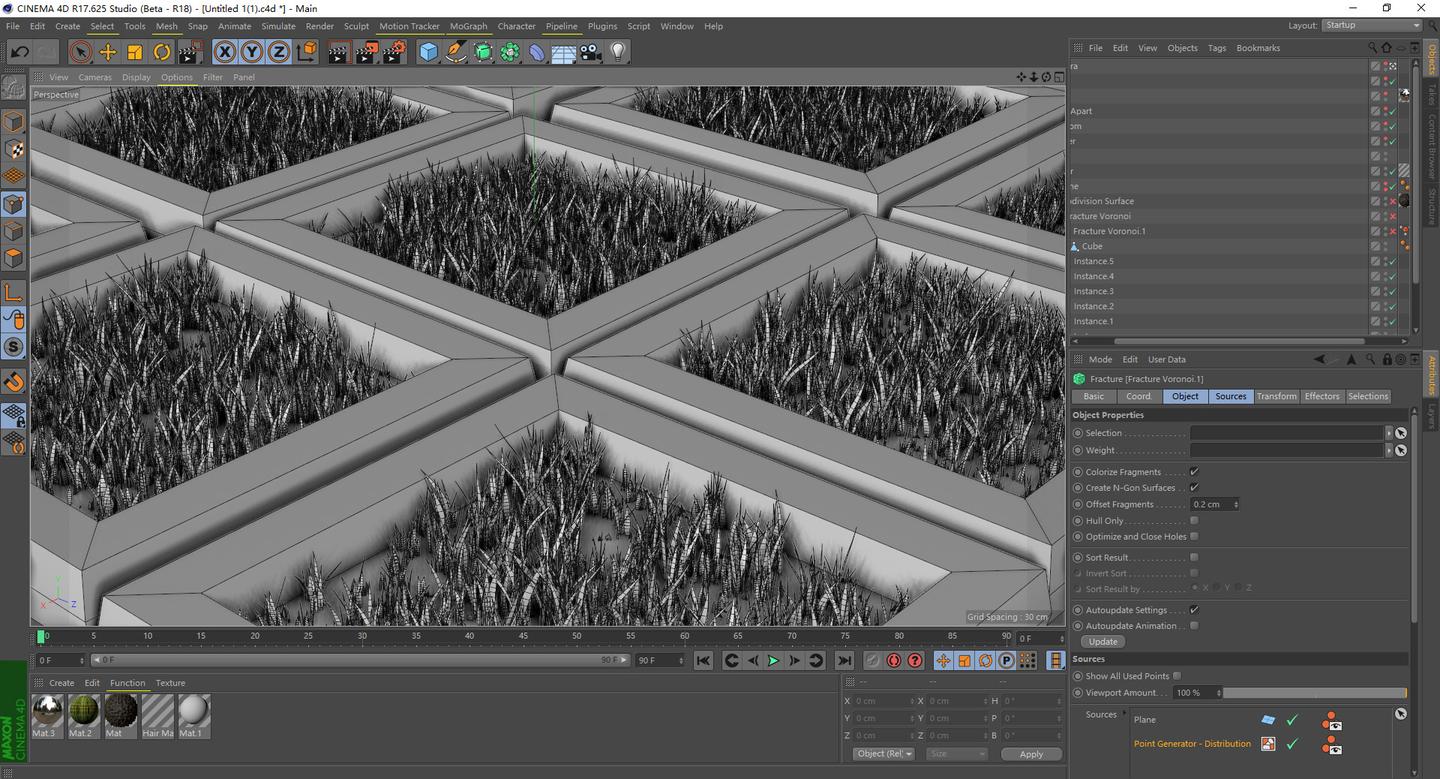Adjust the Viewport Amount slider

coord(1314,693)
